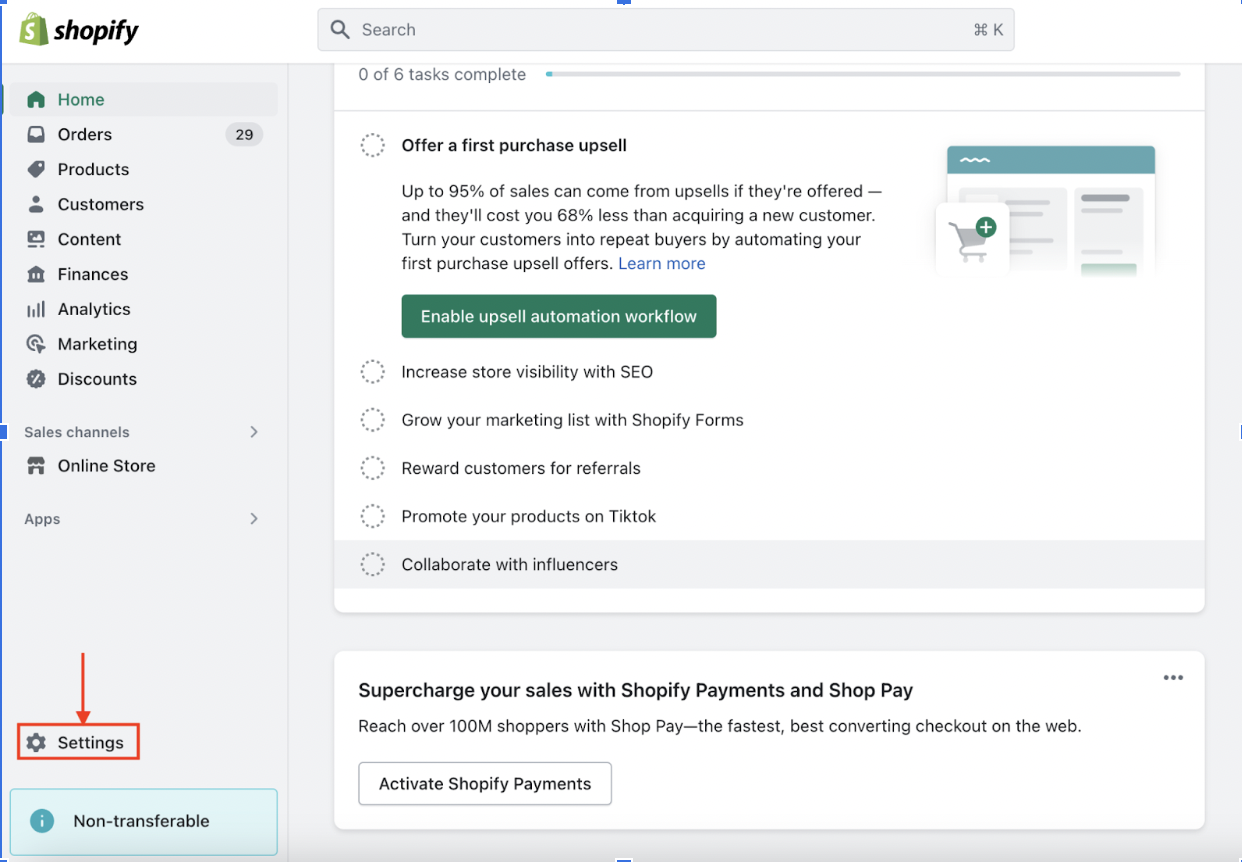The image size is (1242, 862).
Task: Click the ⌘ K shortcut hint
Action: point(988,30)
